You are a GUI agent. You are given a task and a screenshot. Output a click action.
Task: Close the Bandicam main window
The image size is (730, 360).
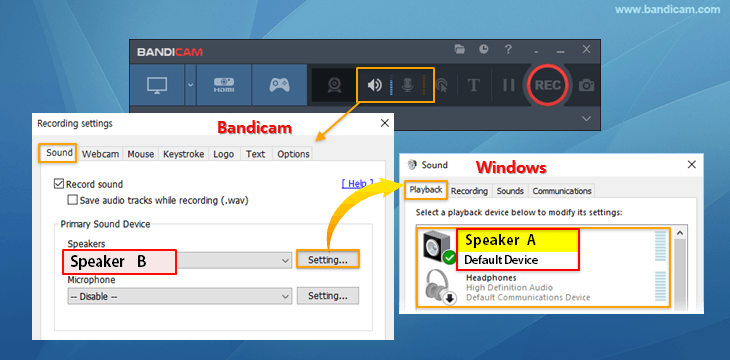click(x=586, y=49)
